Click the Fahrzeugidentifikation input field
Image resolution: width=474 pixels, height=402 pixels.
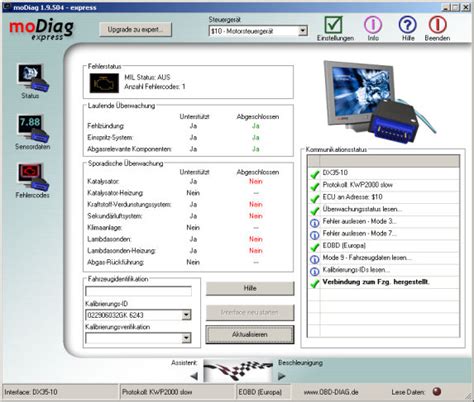[x=138, y=291]
